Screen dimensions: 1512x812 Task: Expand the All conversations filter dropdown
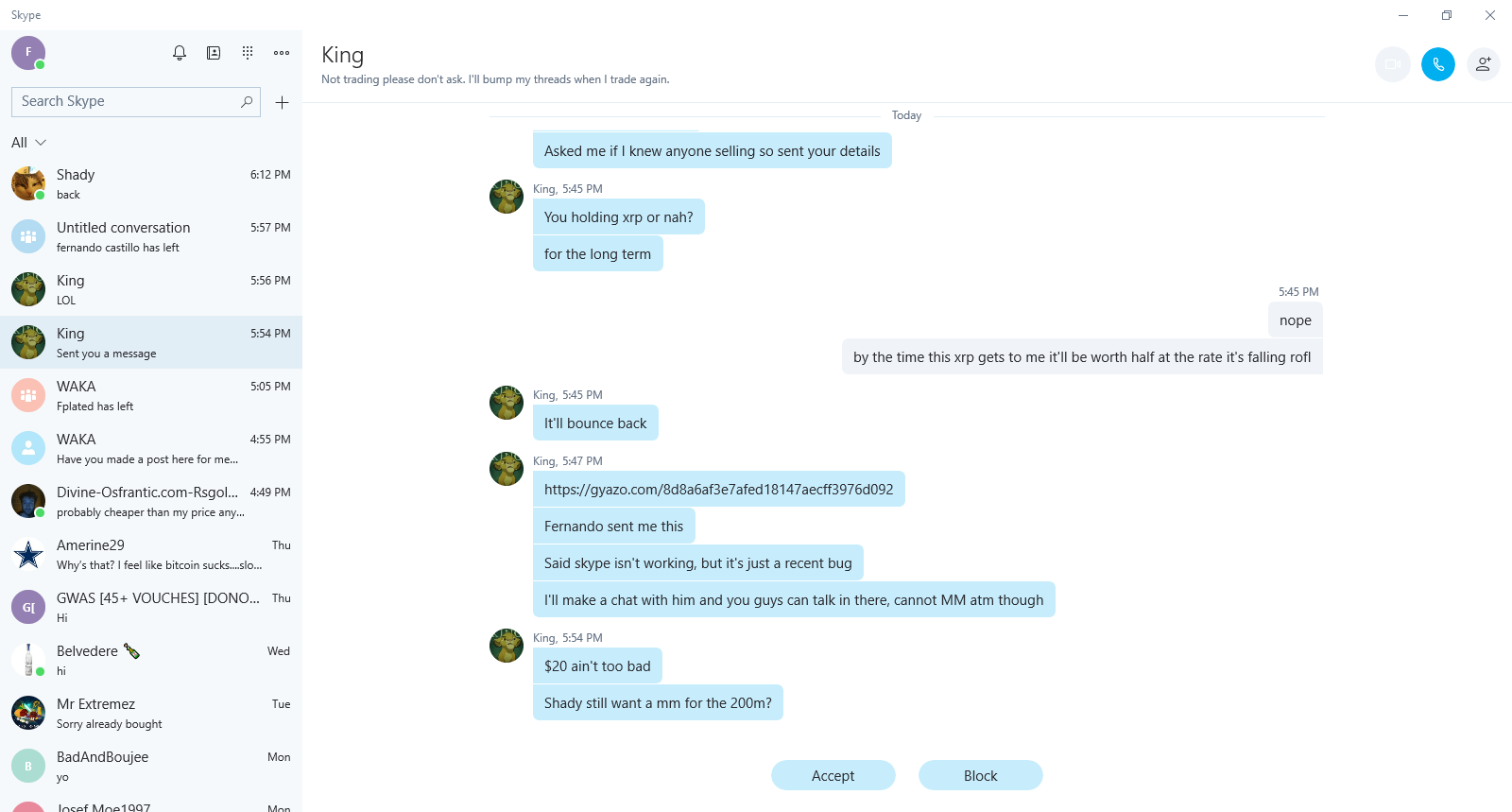click(29, 143)
